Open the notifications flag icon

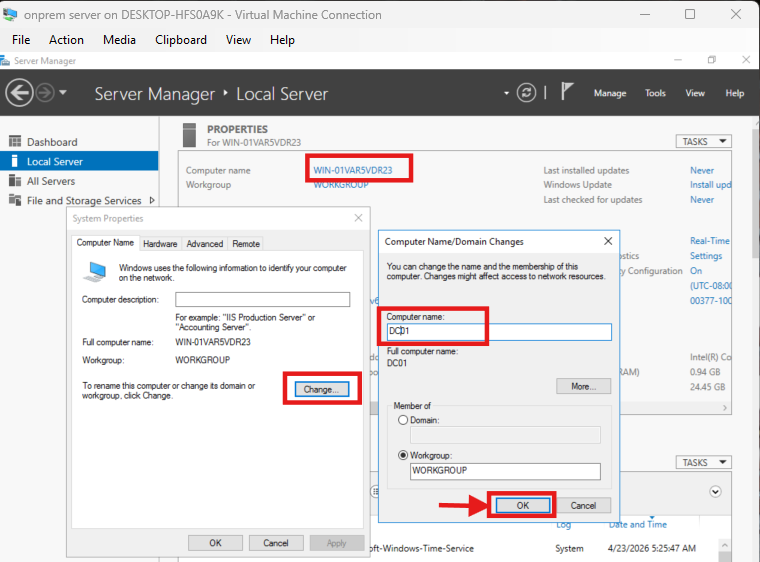click(567, 92)
